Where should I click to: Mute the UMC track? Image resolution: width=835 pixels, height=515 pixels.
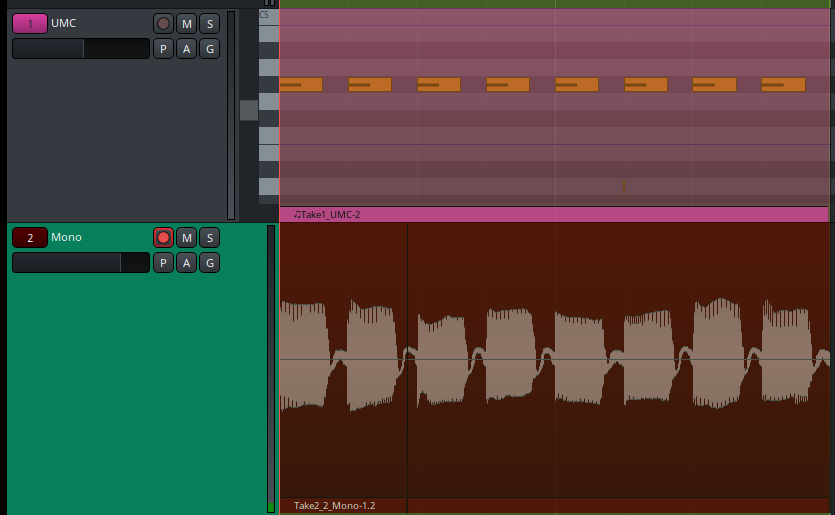(186, 23)
